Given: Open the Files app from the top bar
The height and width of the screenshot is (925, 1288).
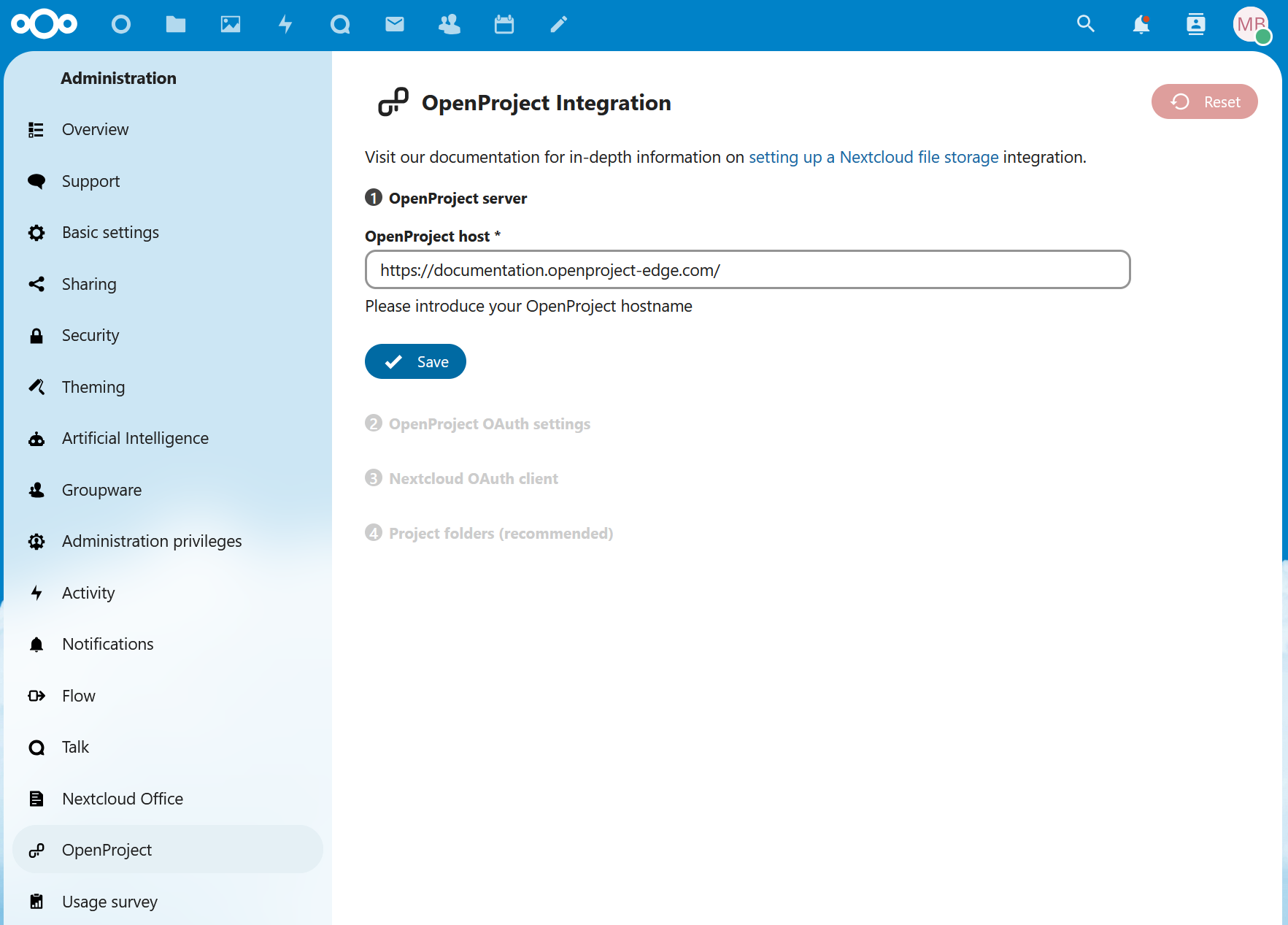Looking at the screenshot, I should [x=176, y=24].
